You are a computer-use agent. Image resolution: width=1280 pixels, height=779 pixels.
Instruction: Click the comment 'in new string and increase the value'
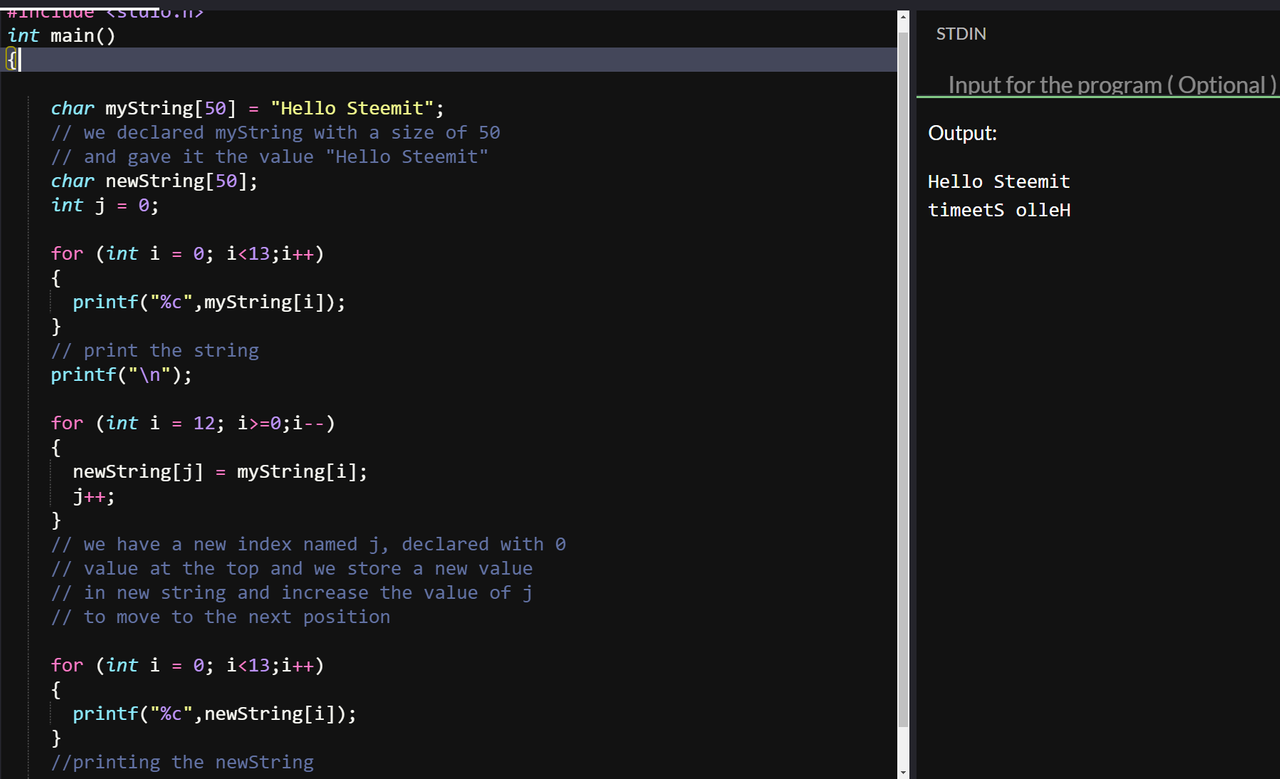coord(292,593)
